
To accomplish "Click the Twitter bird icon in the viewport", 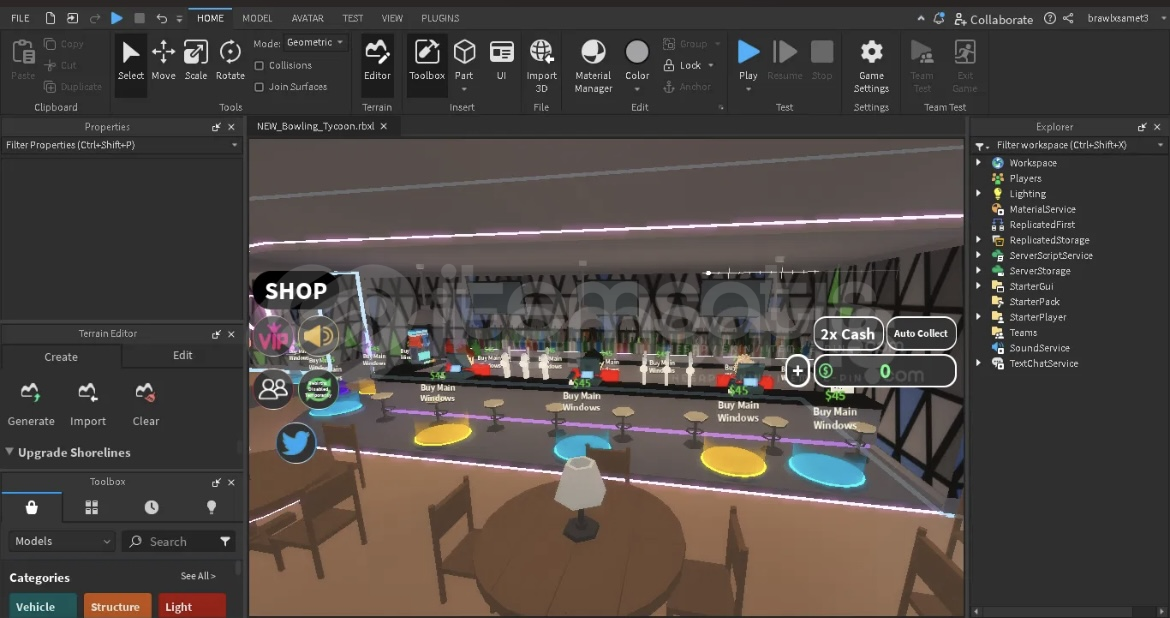I will (296, 443).
